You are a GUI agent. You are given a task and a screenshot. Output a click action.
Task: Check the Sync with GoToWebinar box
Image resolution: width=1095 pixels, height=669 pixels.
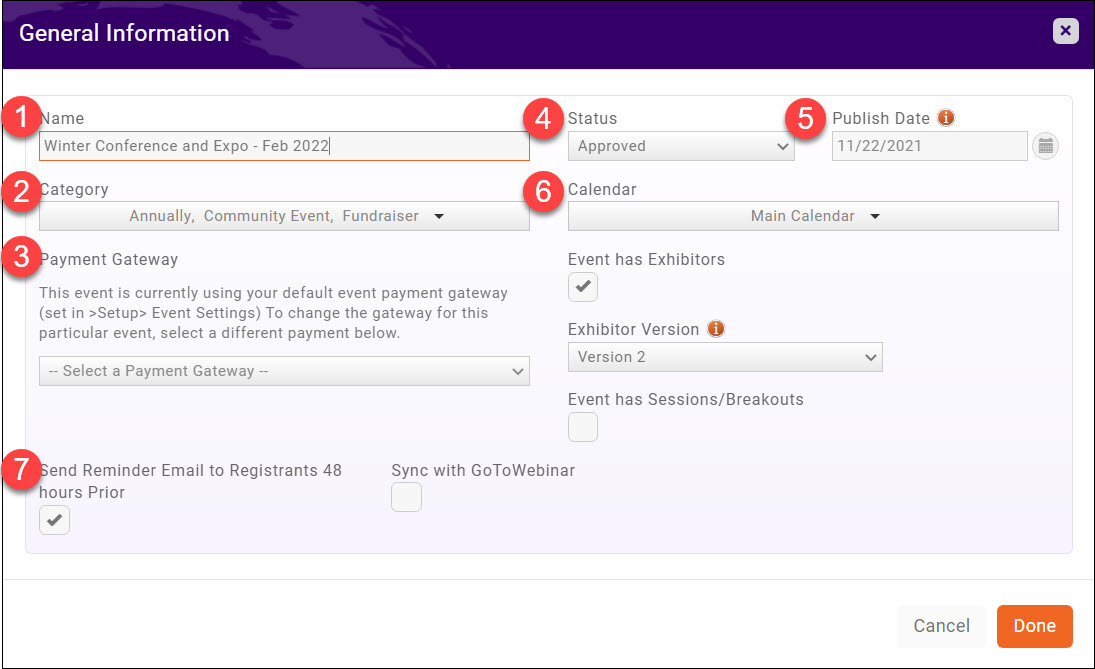(x=407, y=497)
